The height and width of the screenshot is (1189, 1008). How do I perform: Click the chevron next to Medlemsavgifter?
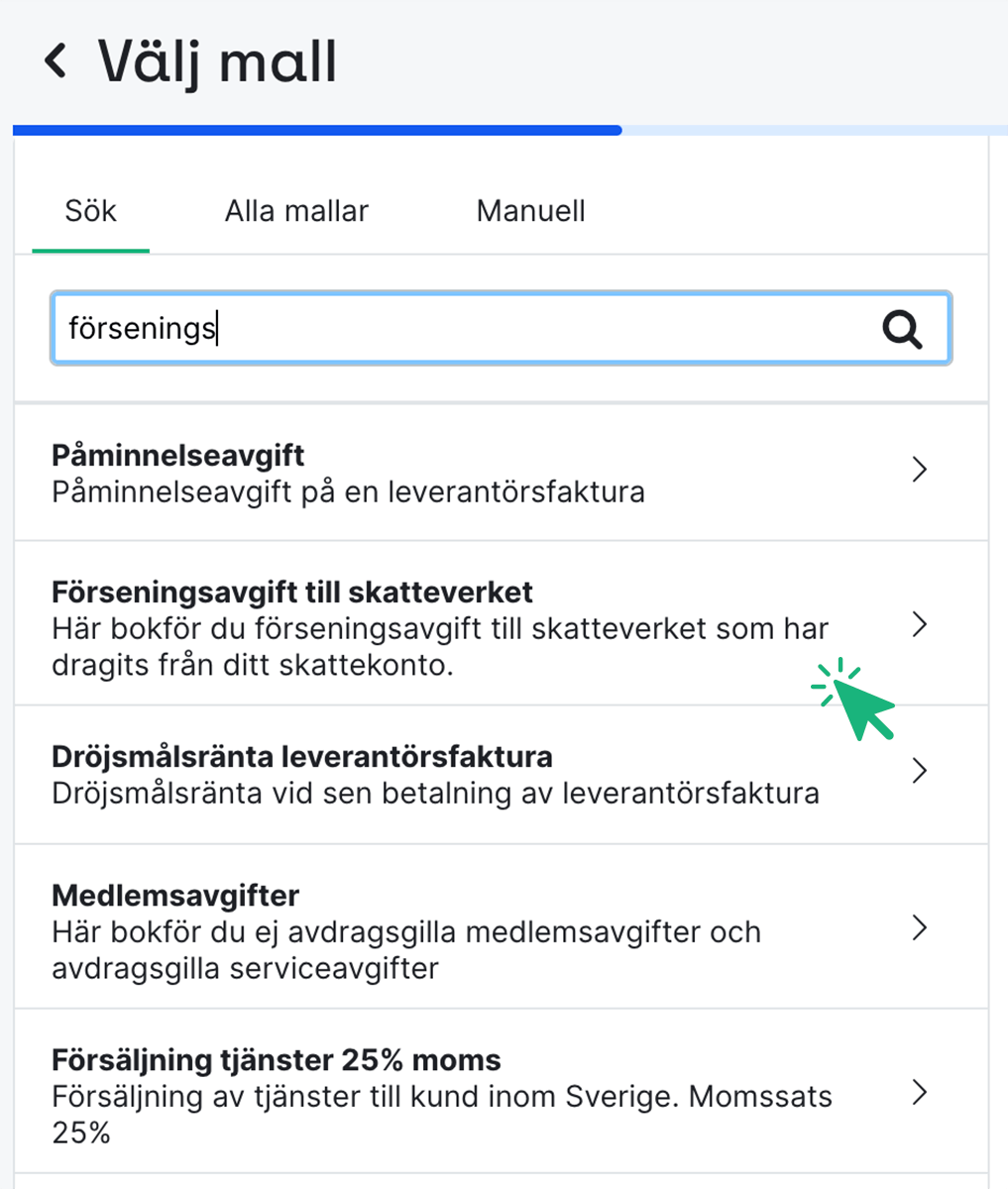click(920, 928)
